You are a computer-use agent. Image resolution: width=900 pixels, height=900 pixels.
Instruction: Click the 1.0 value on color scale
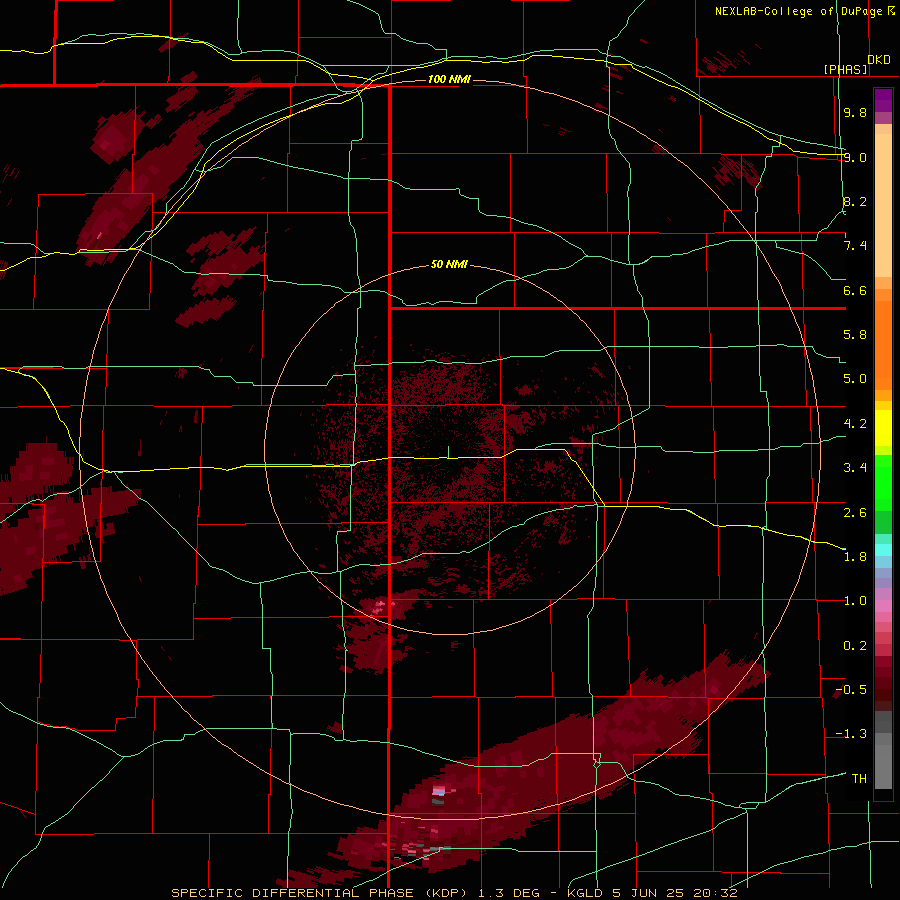(855, 601)
